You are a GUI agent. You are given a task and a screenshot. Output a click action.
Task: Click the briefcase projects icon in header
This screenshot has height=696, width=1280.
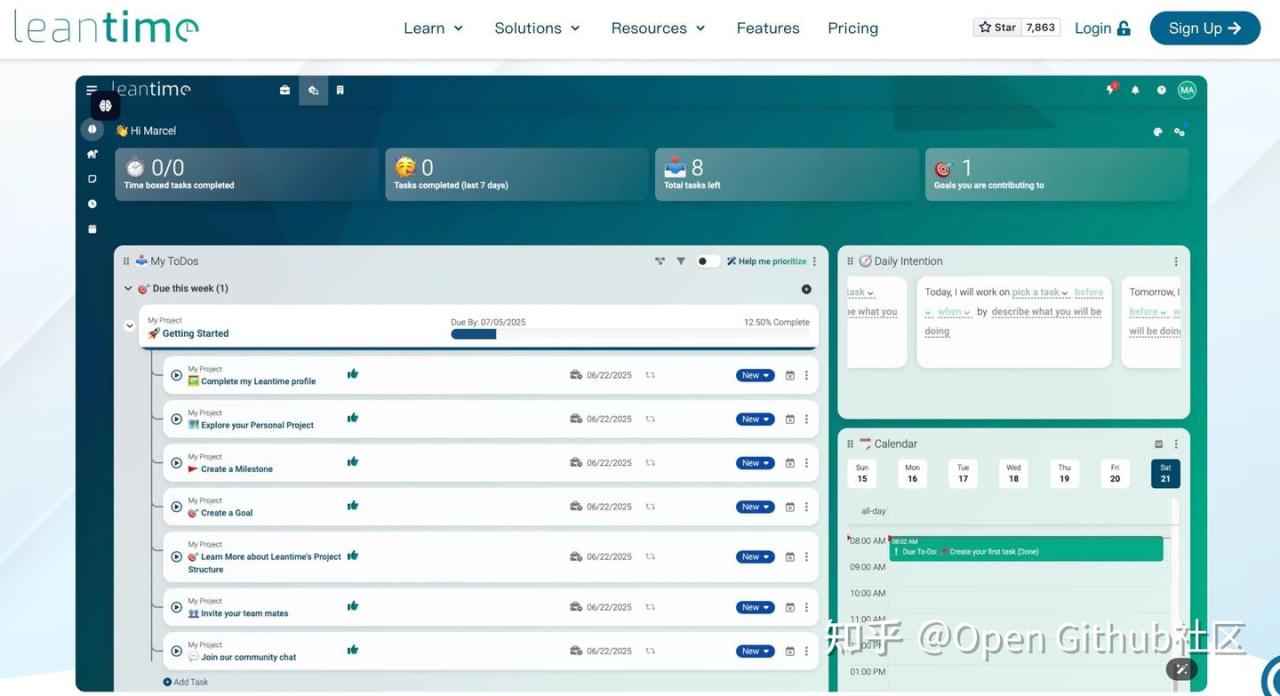click(x=285, y=90)
